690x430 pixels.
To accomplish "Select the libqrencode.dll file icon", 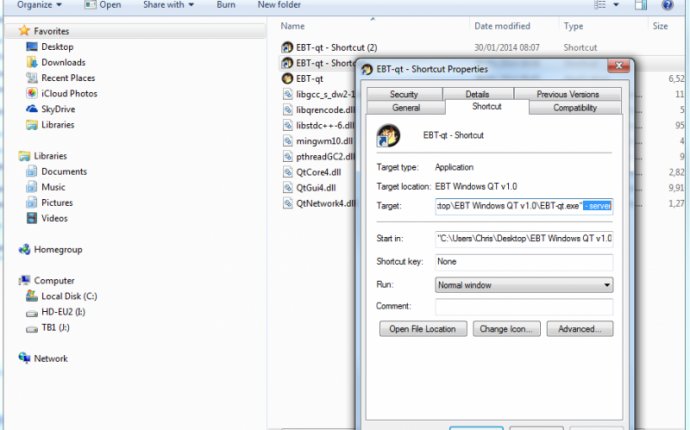I will click(287, 110).
